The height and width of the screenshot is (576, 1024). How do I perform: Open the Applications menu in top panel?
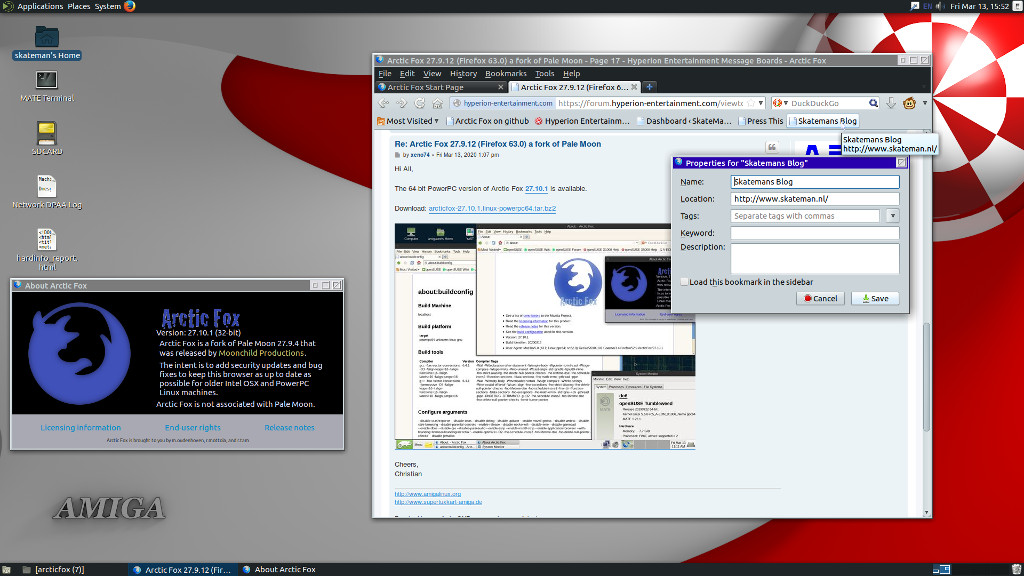40,6
